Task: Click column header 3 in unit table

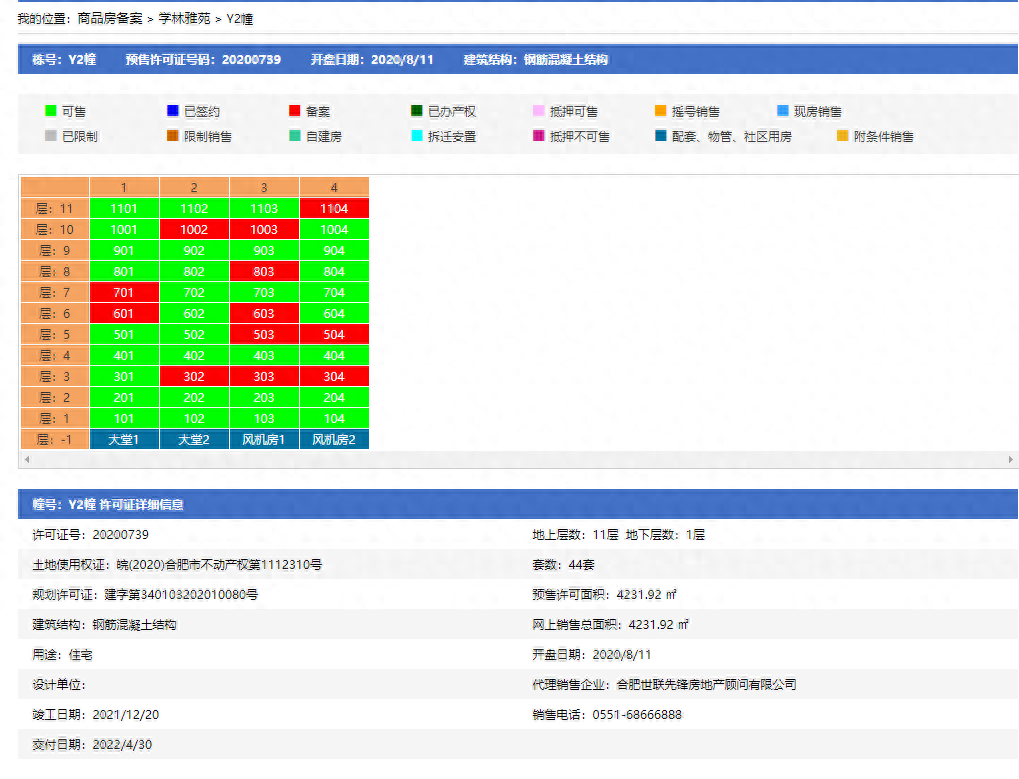Action: click(x=264, y=187)
